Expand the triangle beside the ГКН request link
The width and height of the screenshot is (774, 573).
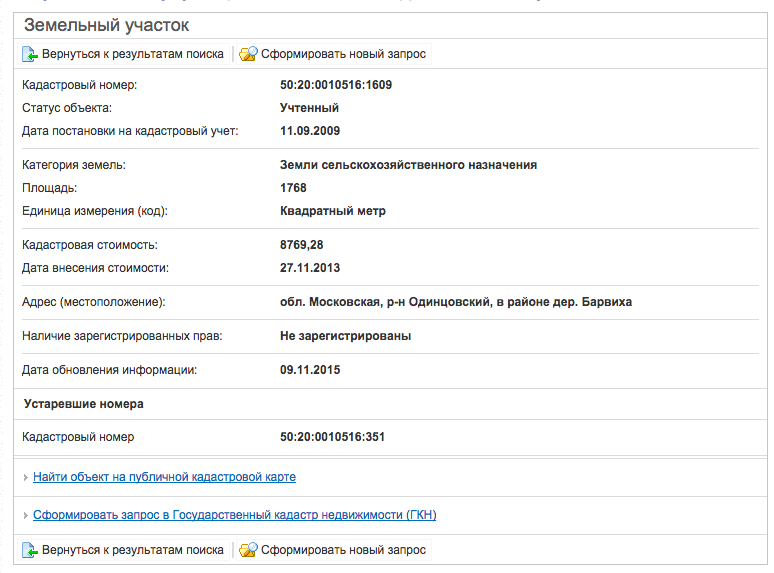pyautogui.click(x=25, y=516)
